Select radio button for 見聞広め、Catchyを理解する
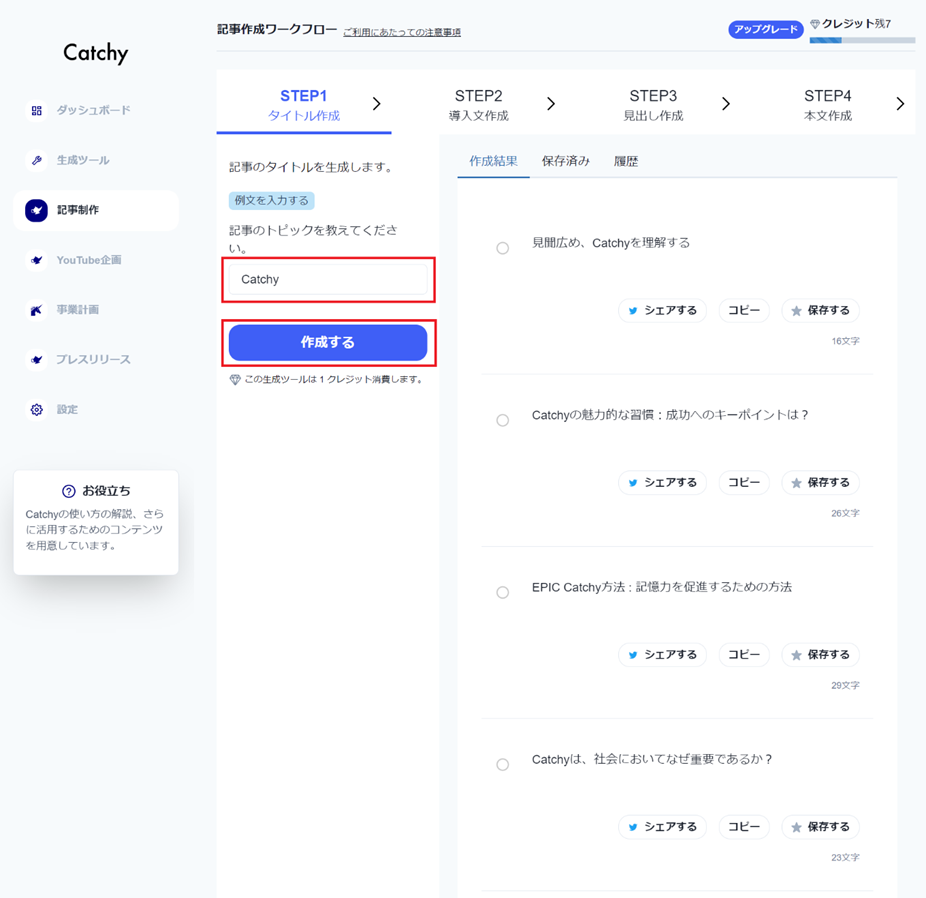926x898 pixels. 503,248
